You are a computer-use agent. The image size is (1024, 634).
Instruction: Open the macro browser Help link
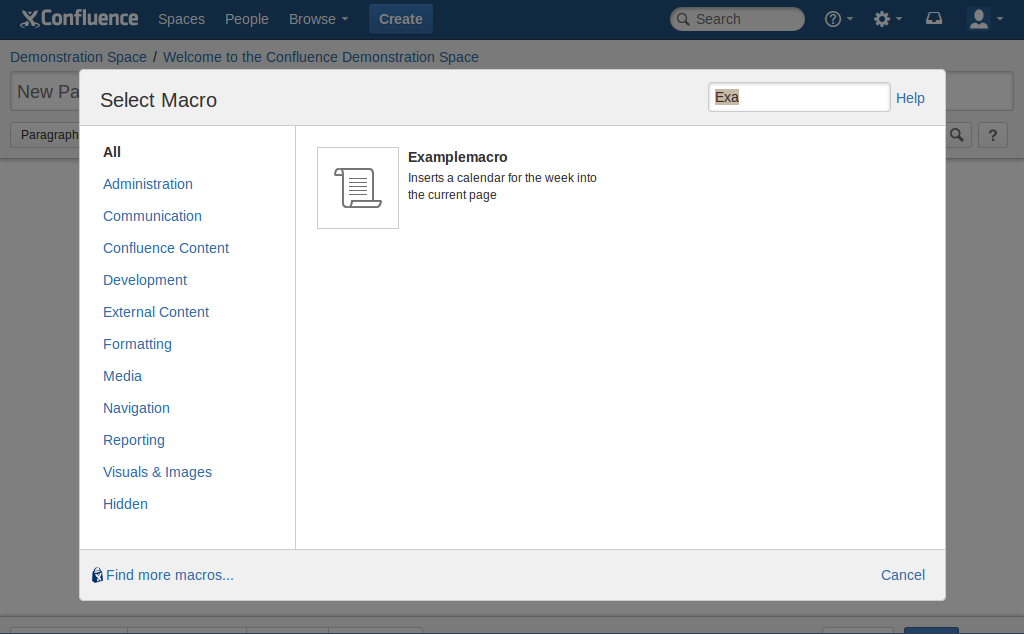tap(910, 98)
